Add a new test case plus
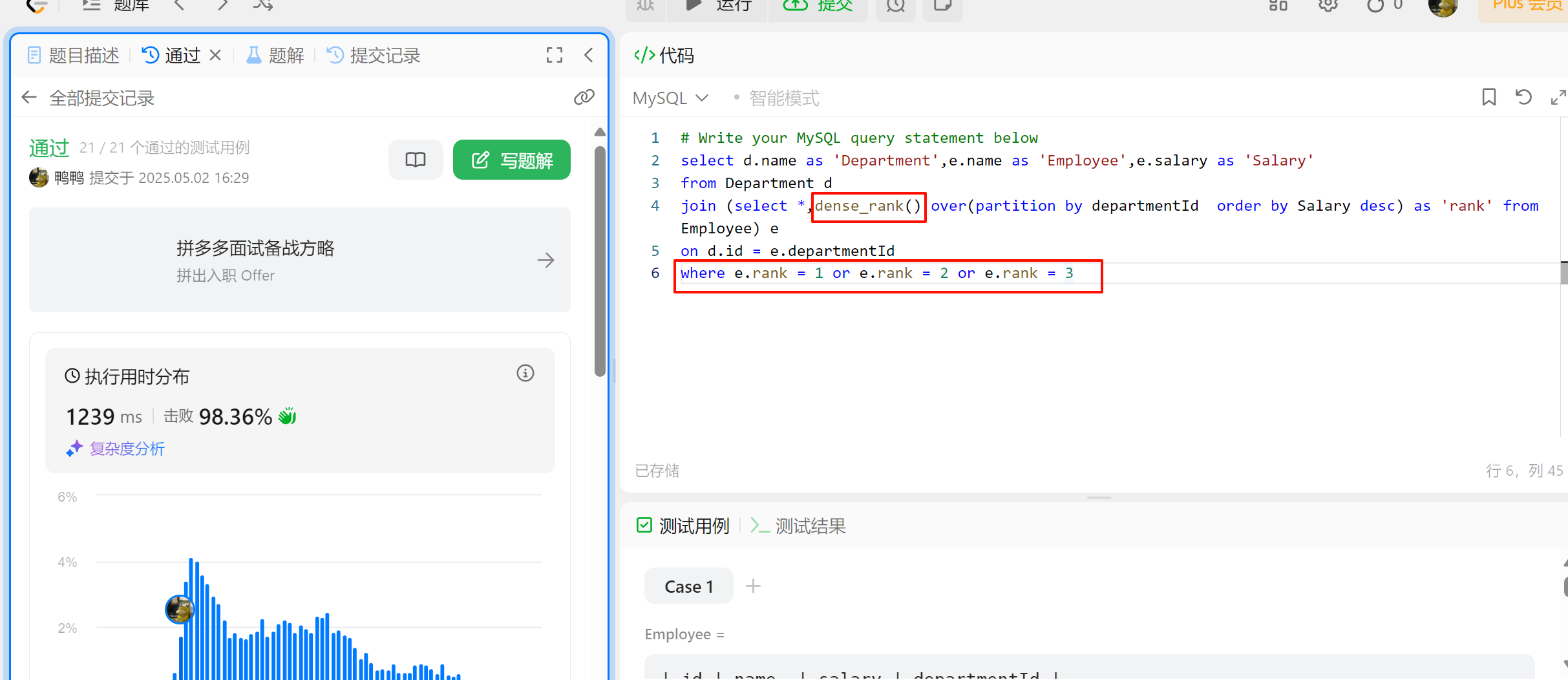 click(x=753, y=586)
